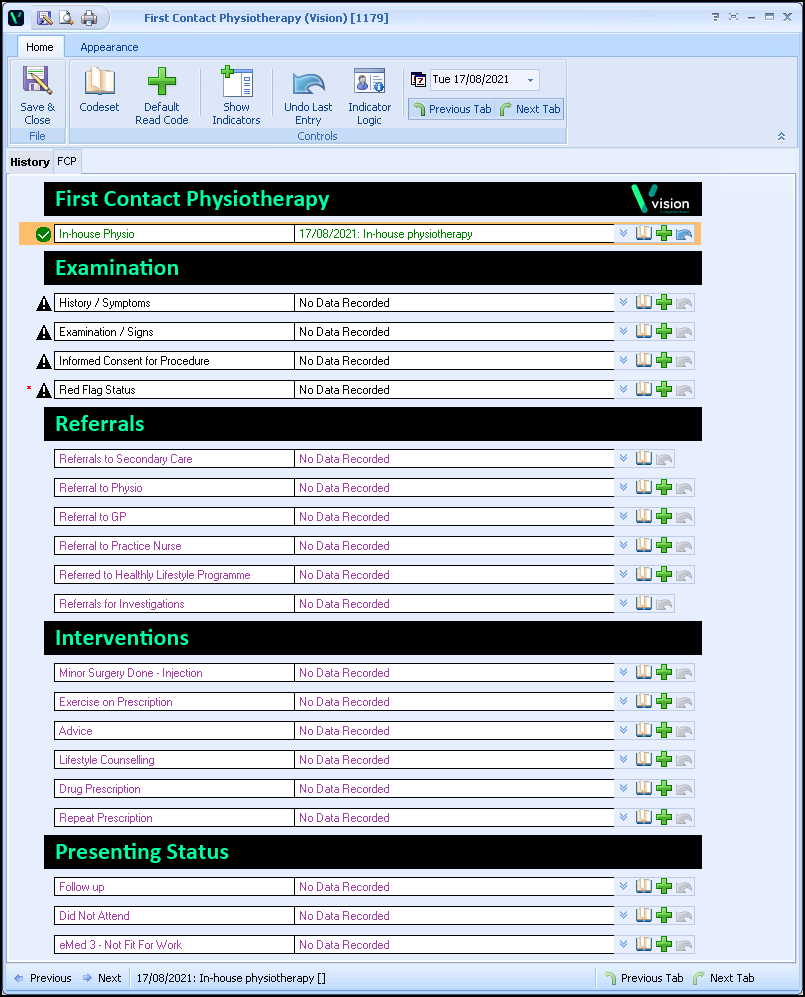This screenshot has width=805, height=997.
Task: Expand the Drug Prescription row chevron
Action: 623,789
